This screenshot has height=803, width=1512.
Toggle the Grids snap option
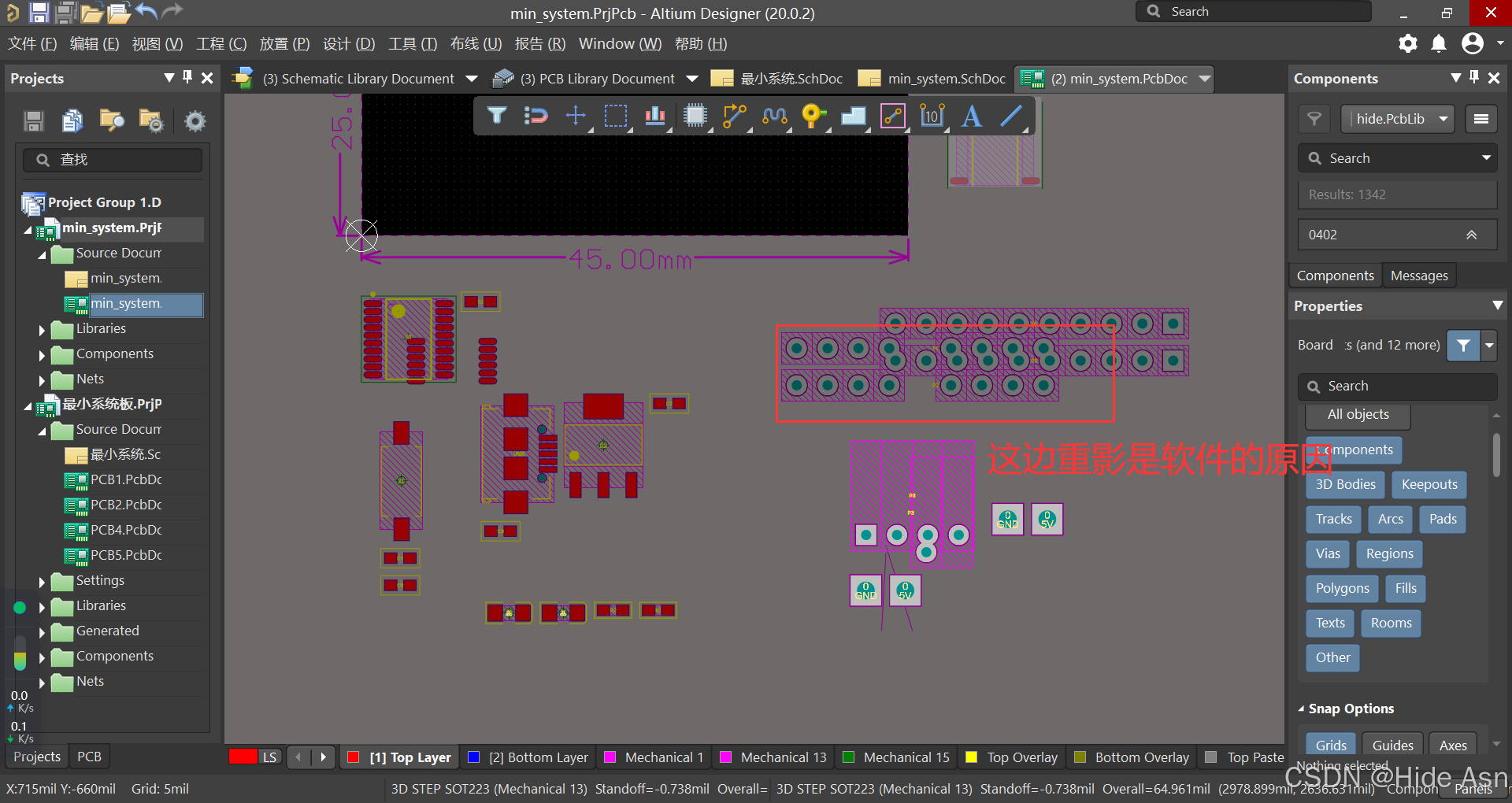pos(1331,745)
